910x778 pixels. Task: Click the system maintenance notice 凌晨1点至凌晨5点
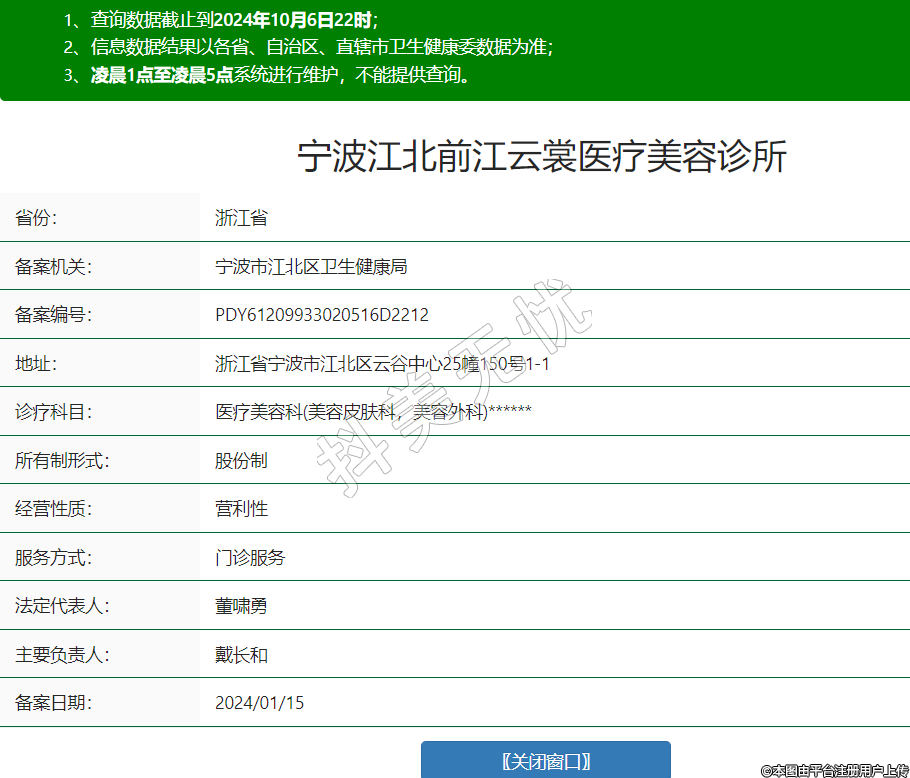pos(162,75)
